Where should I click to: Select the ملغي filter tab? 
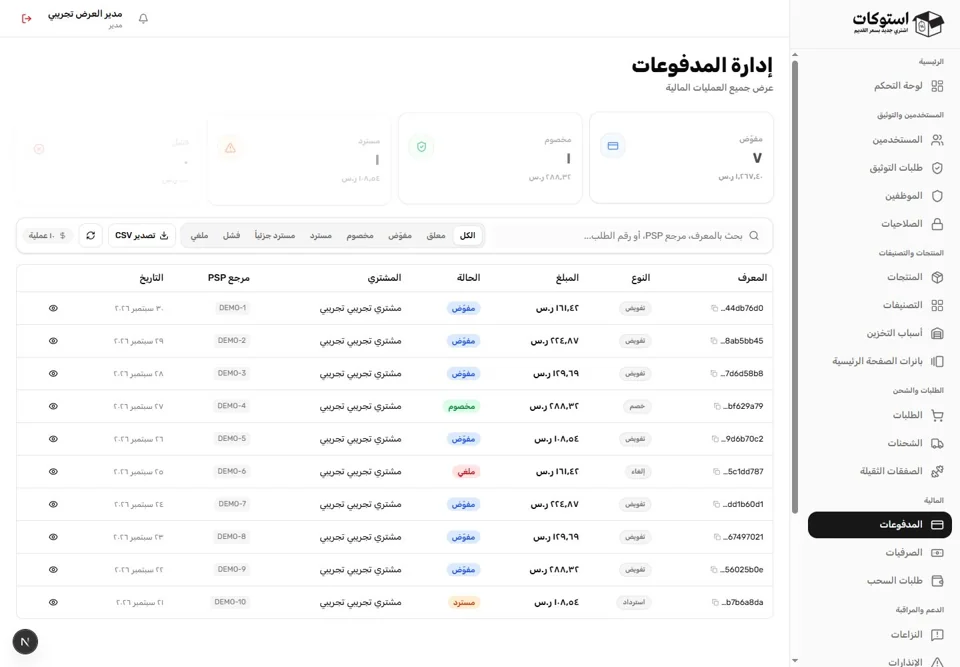point(199,235)
